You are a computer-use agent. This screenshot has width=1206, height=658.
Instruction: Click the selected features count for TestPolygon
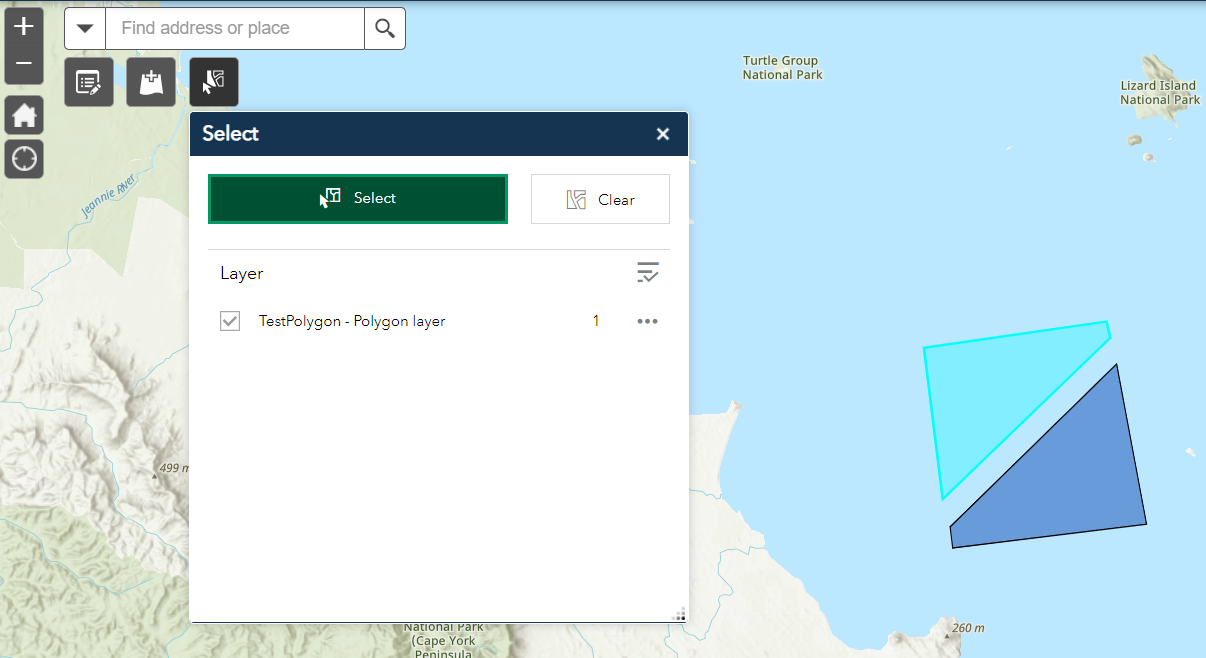click(596, 321)
